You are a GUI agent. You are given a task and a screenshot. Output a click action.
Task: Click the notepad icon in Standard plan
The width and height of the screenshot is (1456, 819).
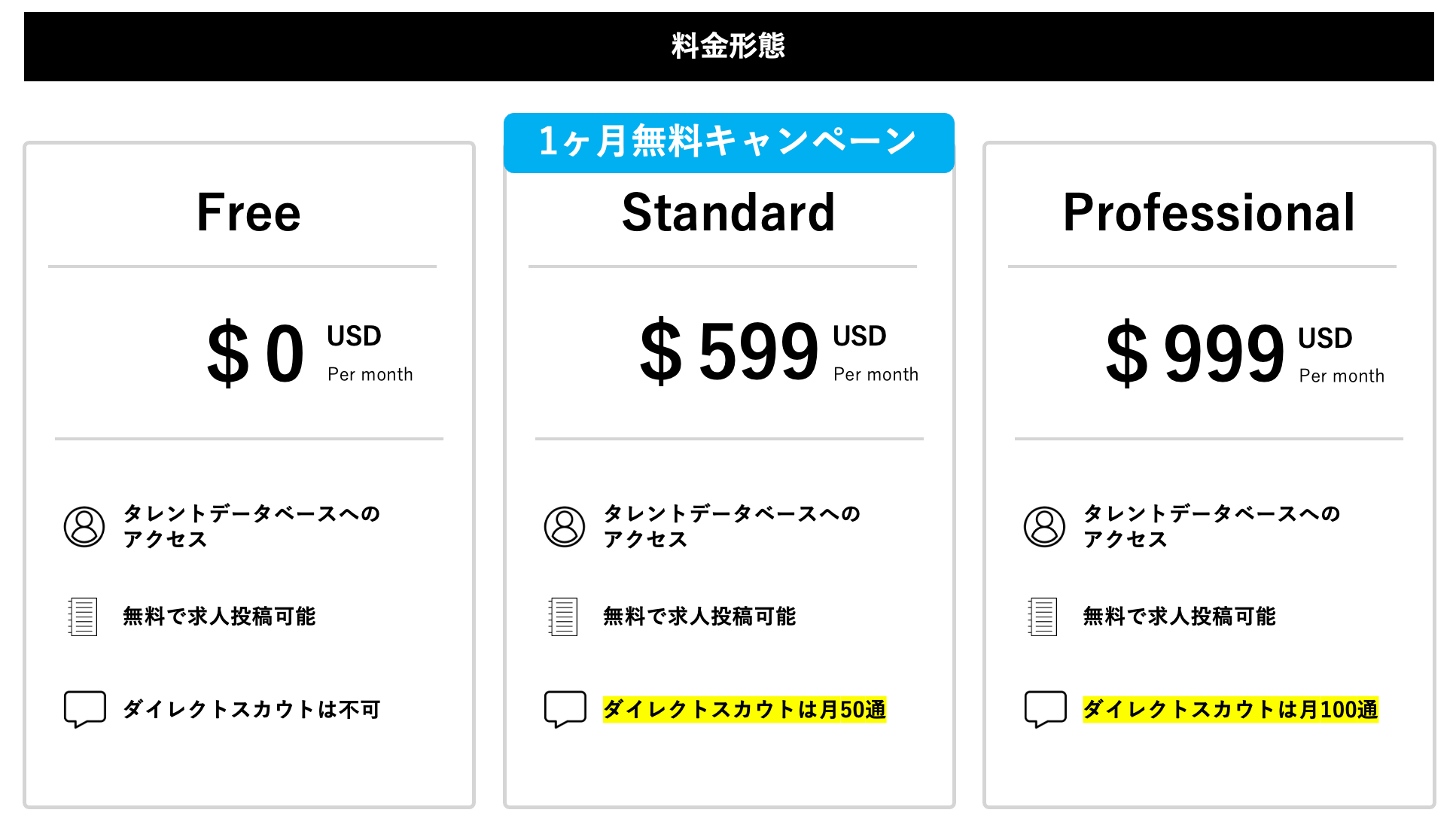pyautogui.click(x=563, y=617)
